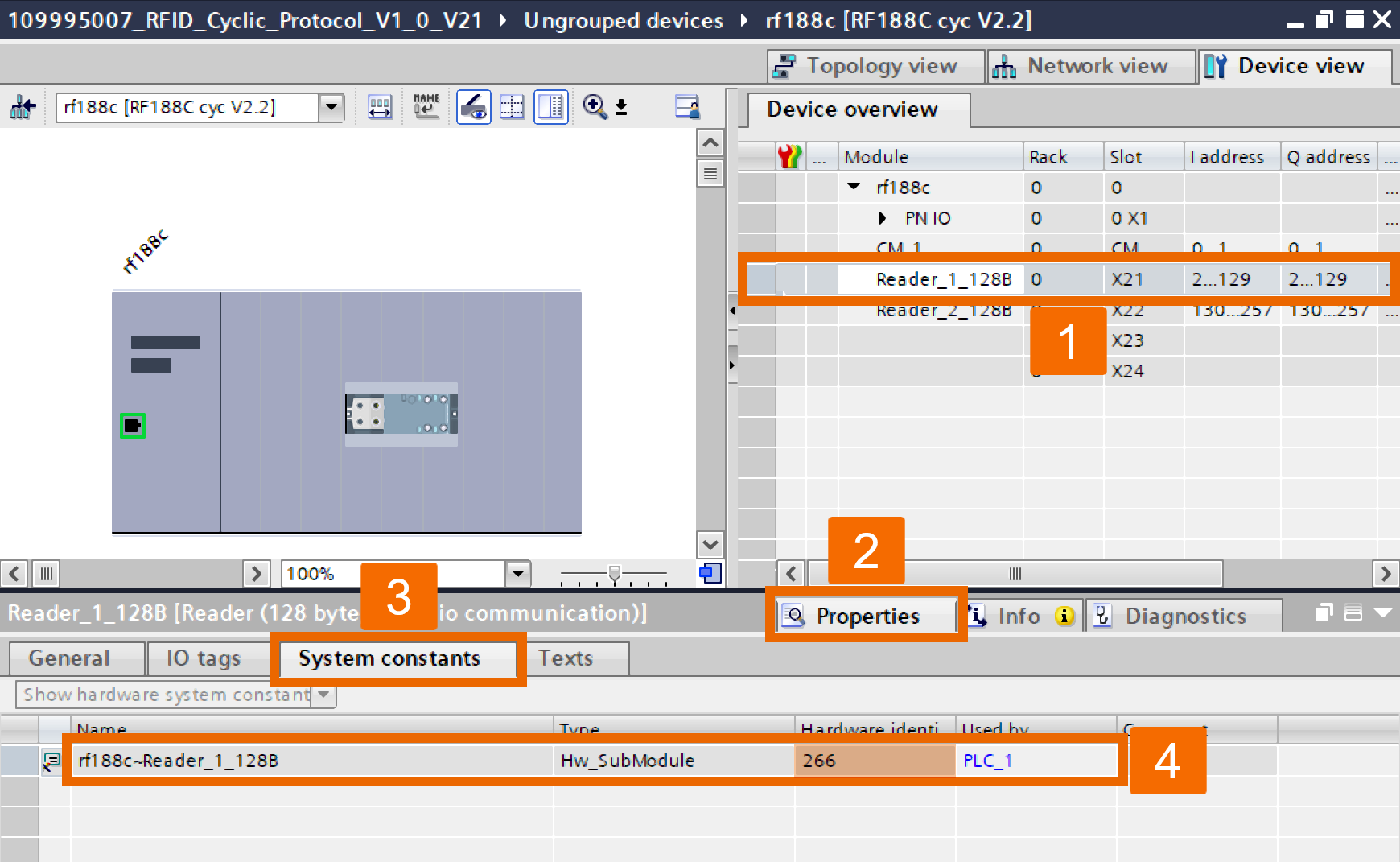The width and height of the screenshot is (1400, 862).
Task: Click the show user view icon in the toolbar
Action: point(686,107)
